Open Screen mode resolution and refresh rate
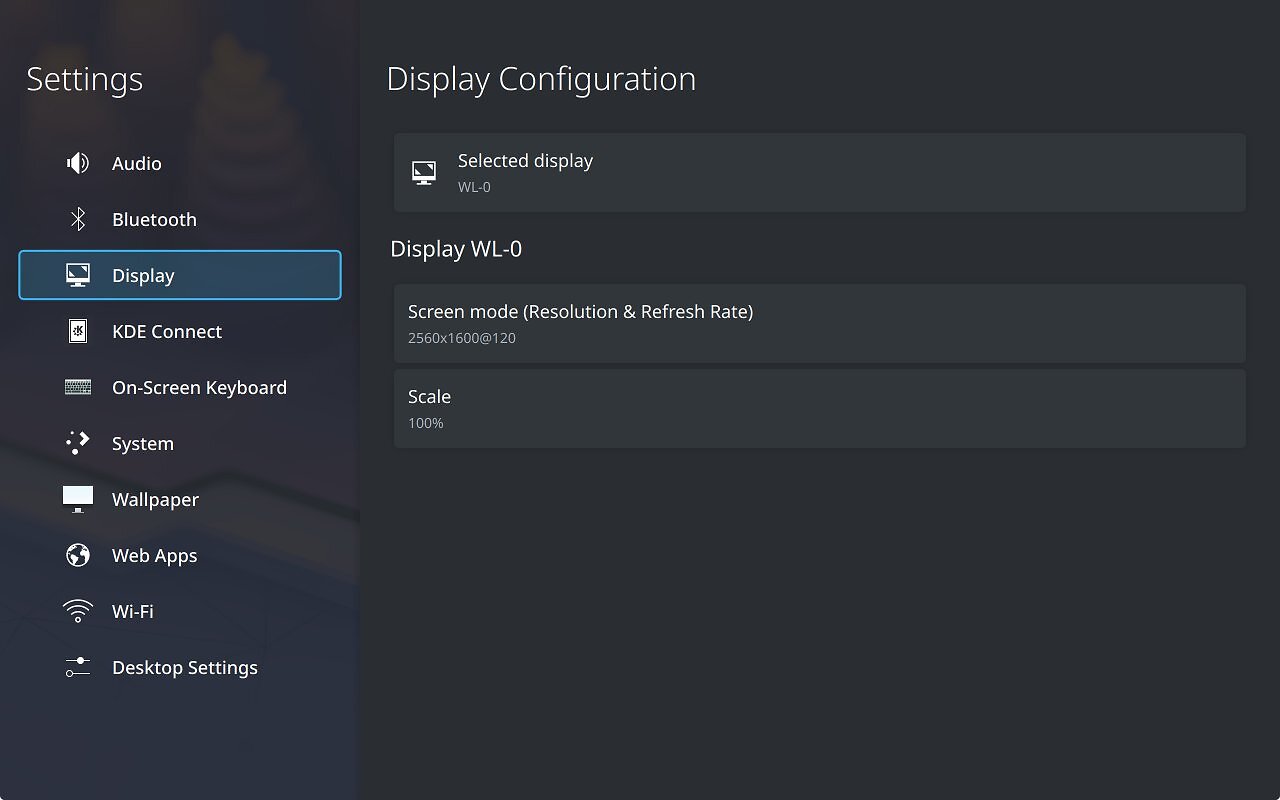This screenshot has height=800, width=1280. coord(820,323)
